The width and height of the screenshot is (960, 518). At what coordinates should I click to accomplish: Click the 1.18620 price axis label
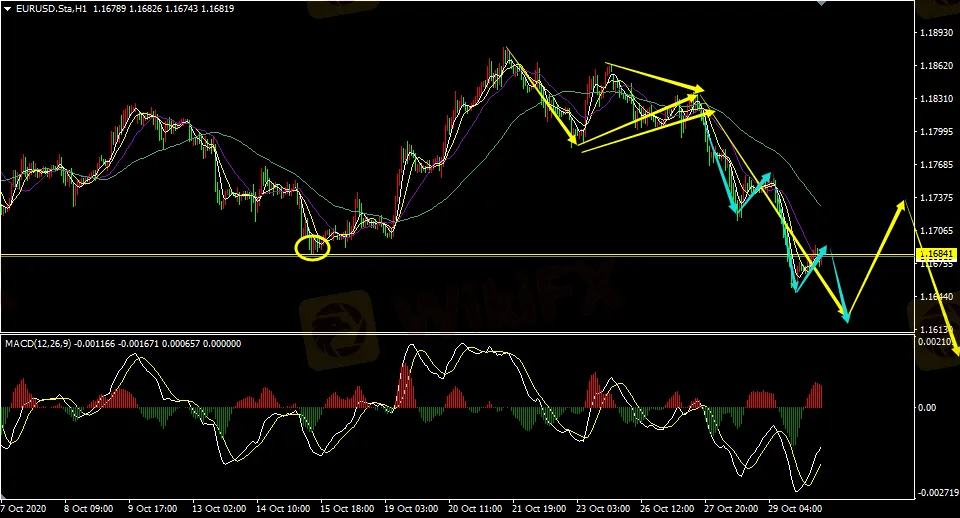[937, 66]
